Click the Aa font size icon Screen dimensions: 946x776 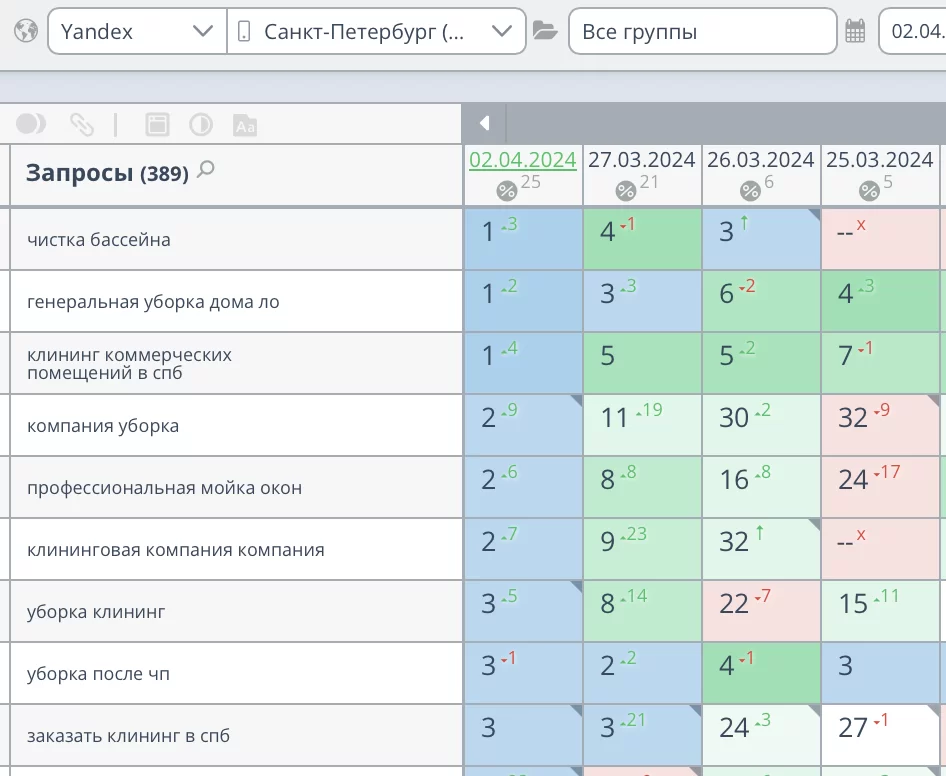pos(245,125)
